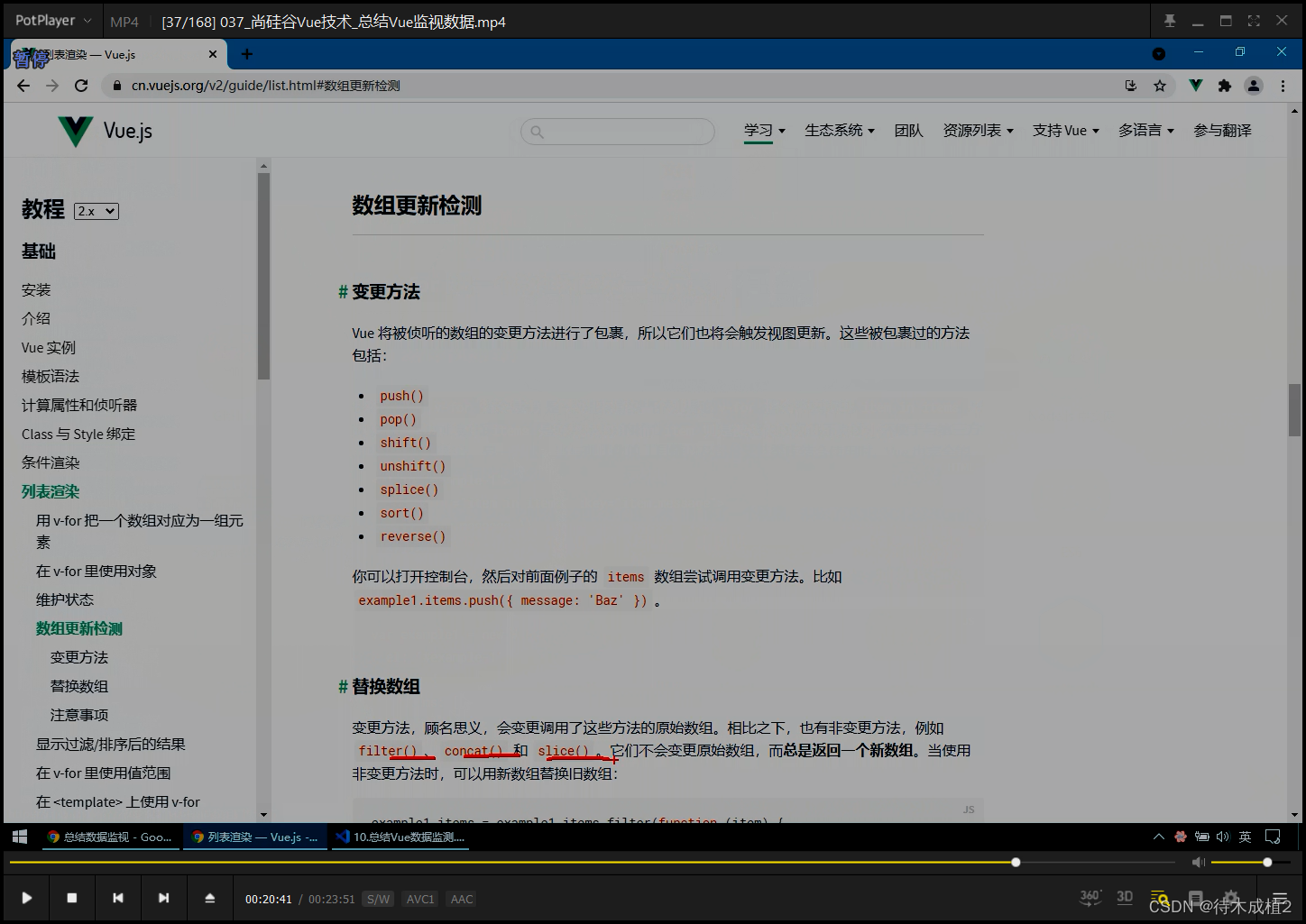Reload the Vue.js page
The height and width of the screenshot is (924, 1306).
point(81,86)
